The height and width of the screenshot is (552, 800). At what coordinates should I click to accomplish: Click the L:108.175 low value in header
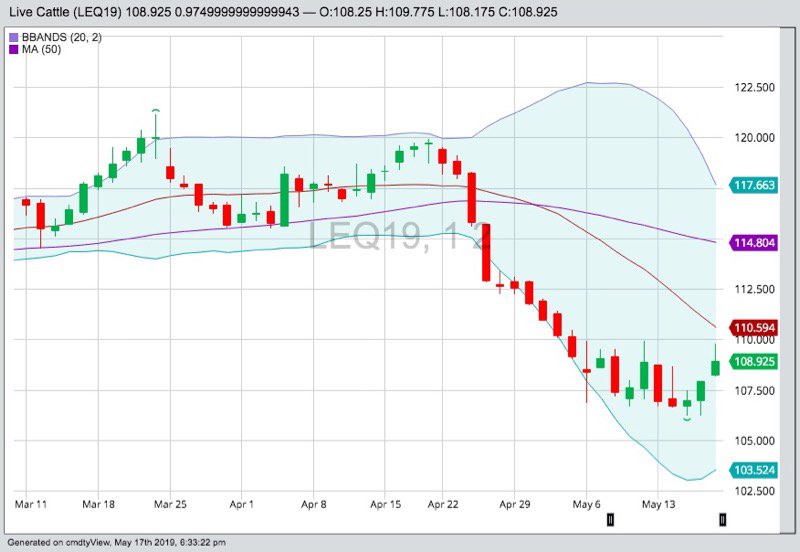click(466, 12)
